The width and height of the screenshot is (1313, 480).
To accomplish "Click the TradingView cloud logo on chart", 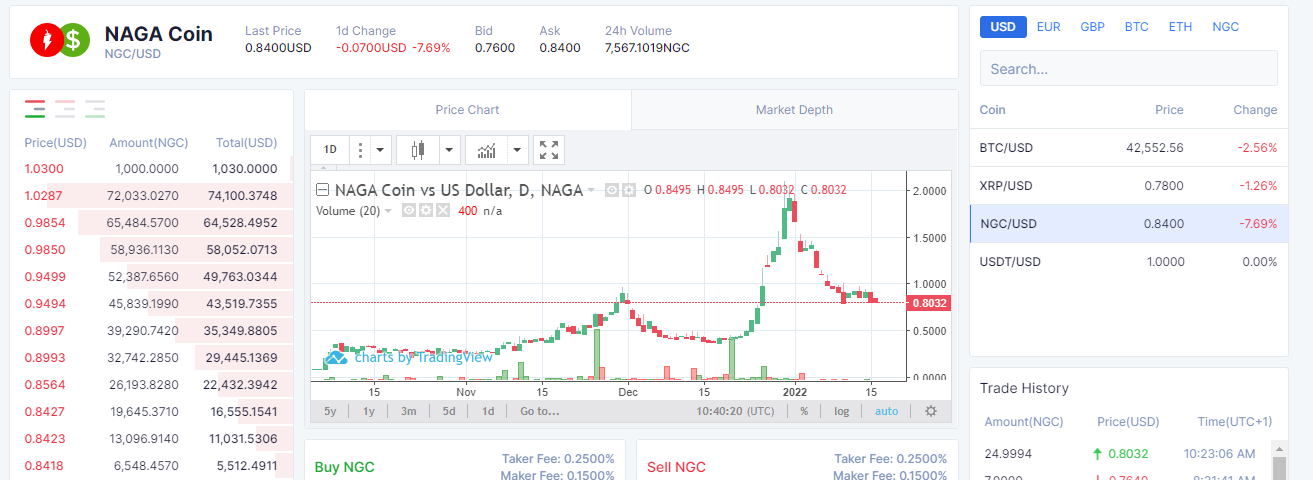I will point(336,357).
